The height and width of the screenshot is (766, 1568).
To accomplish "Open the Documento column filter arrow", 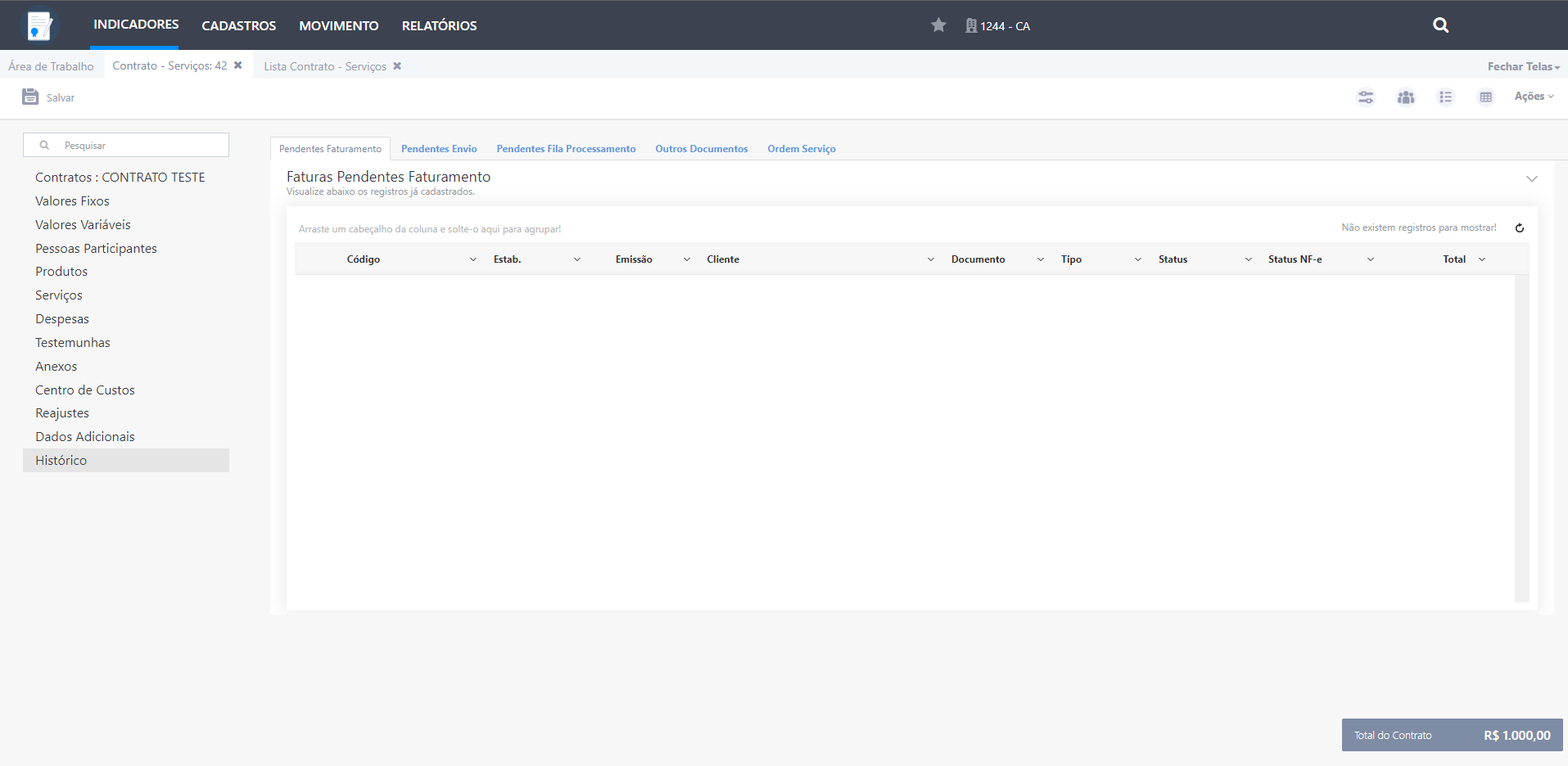I will 1041,259.
